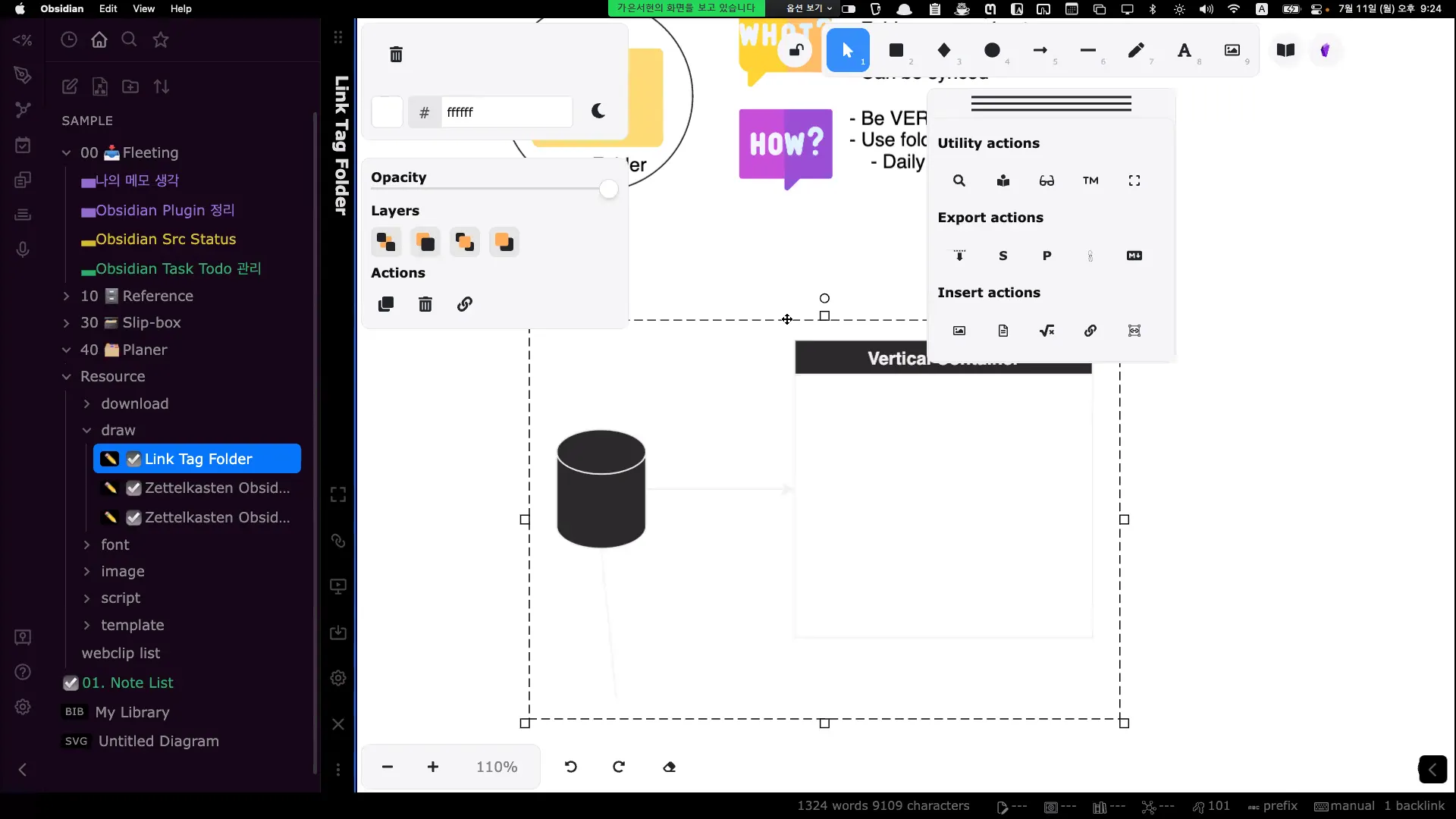Open the Edit menu
This screenshot has height=819, width=1456.
click(108, 8)
